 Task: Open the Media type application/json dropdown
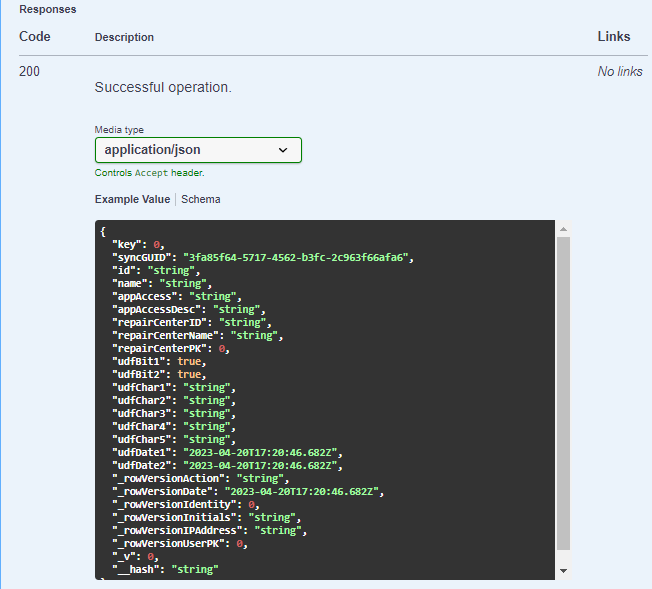click(x=198, y=150)
